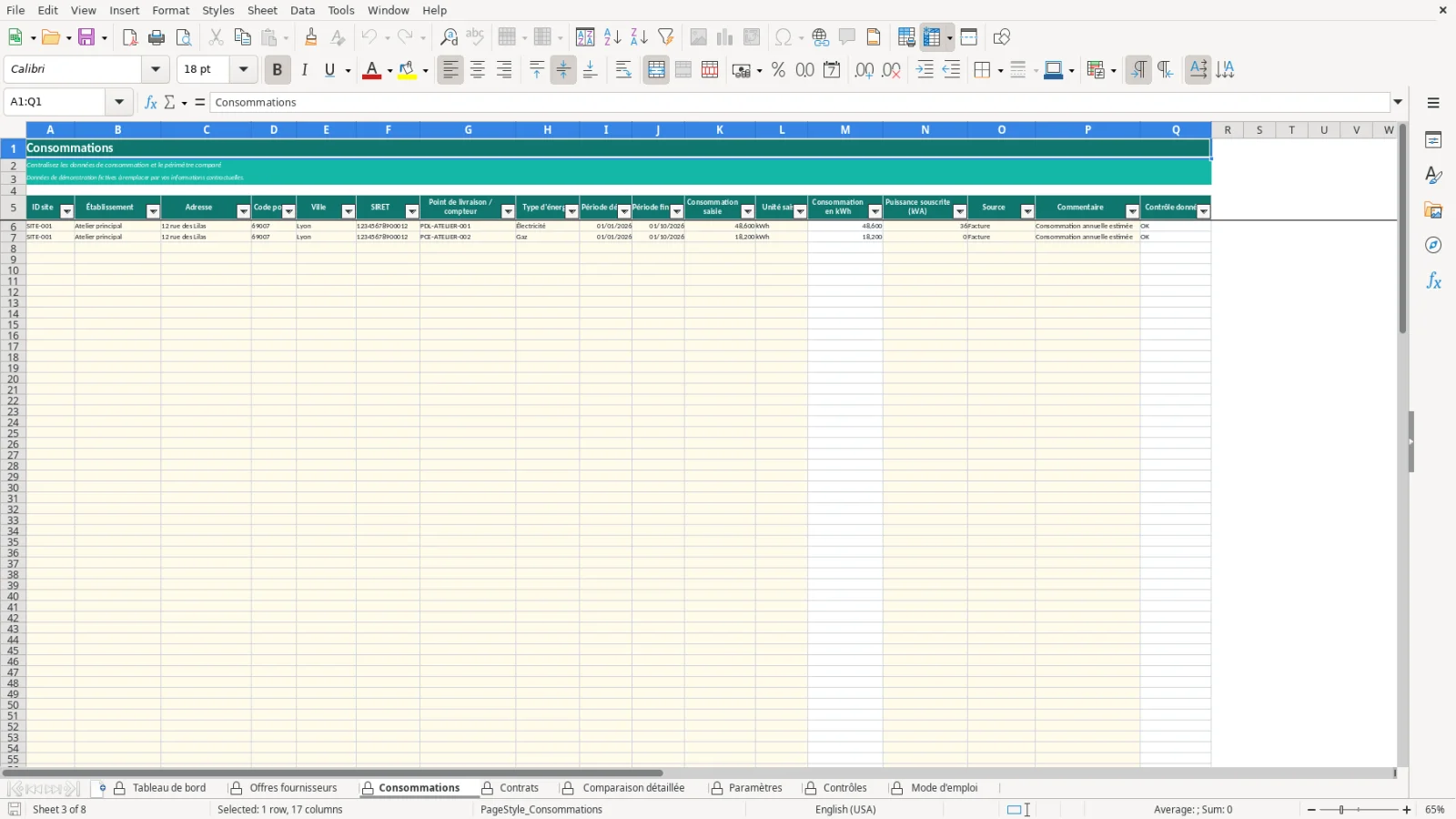
Task: Open the font size dropdown
Action: tap(243, 69)
